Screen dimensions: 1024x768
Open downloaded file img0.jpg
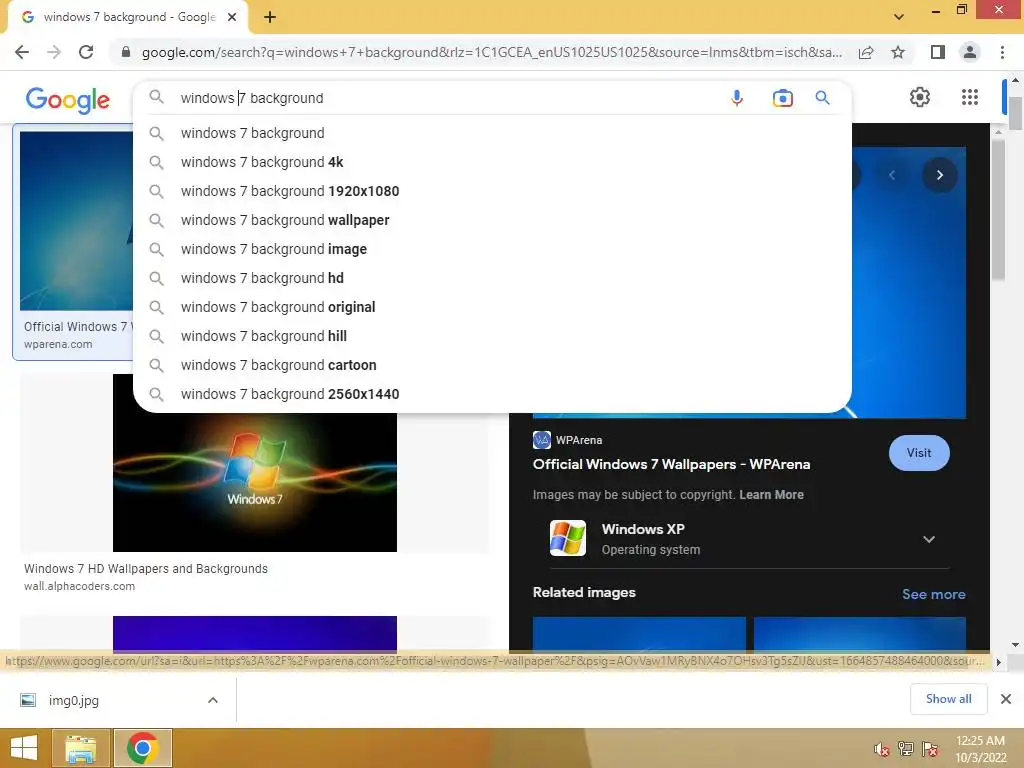click(74, 701)
